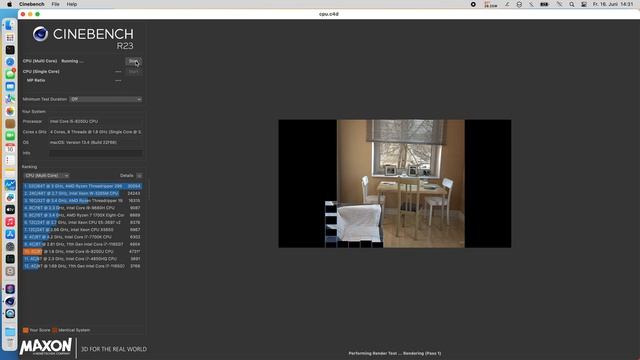Click the Identical System legend swatch

[55, 330]
